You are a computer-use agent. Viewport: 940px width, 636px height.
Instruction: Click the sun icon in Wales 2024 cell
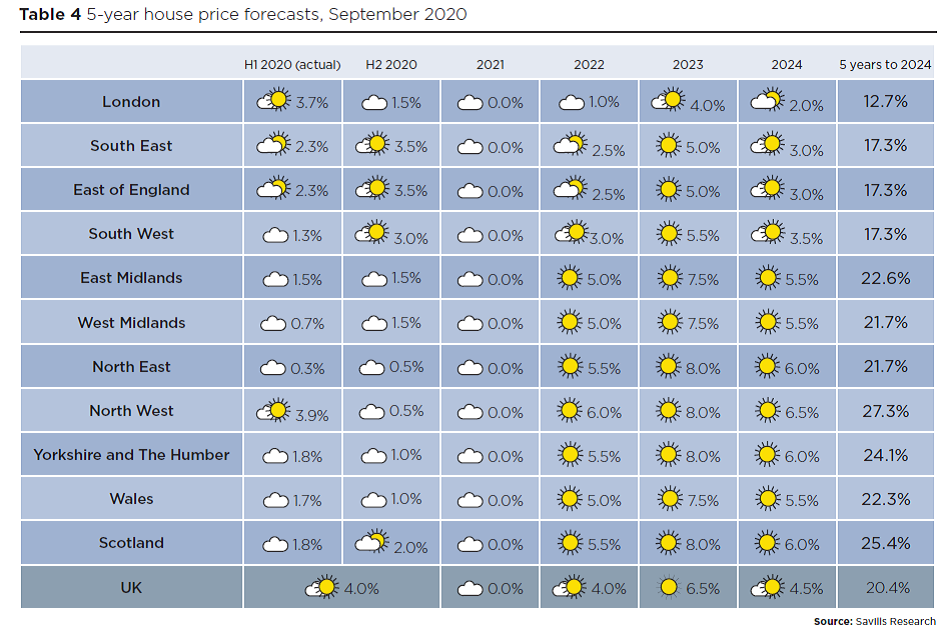767,499
